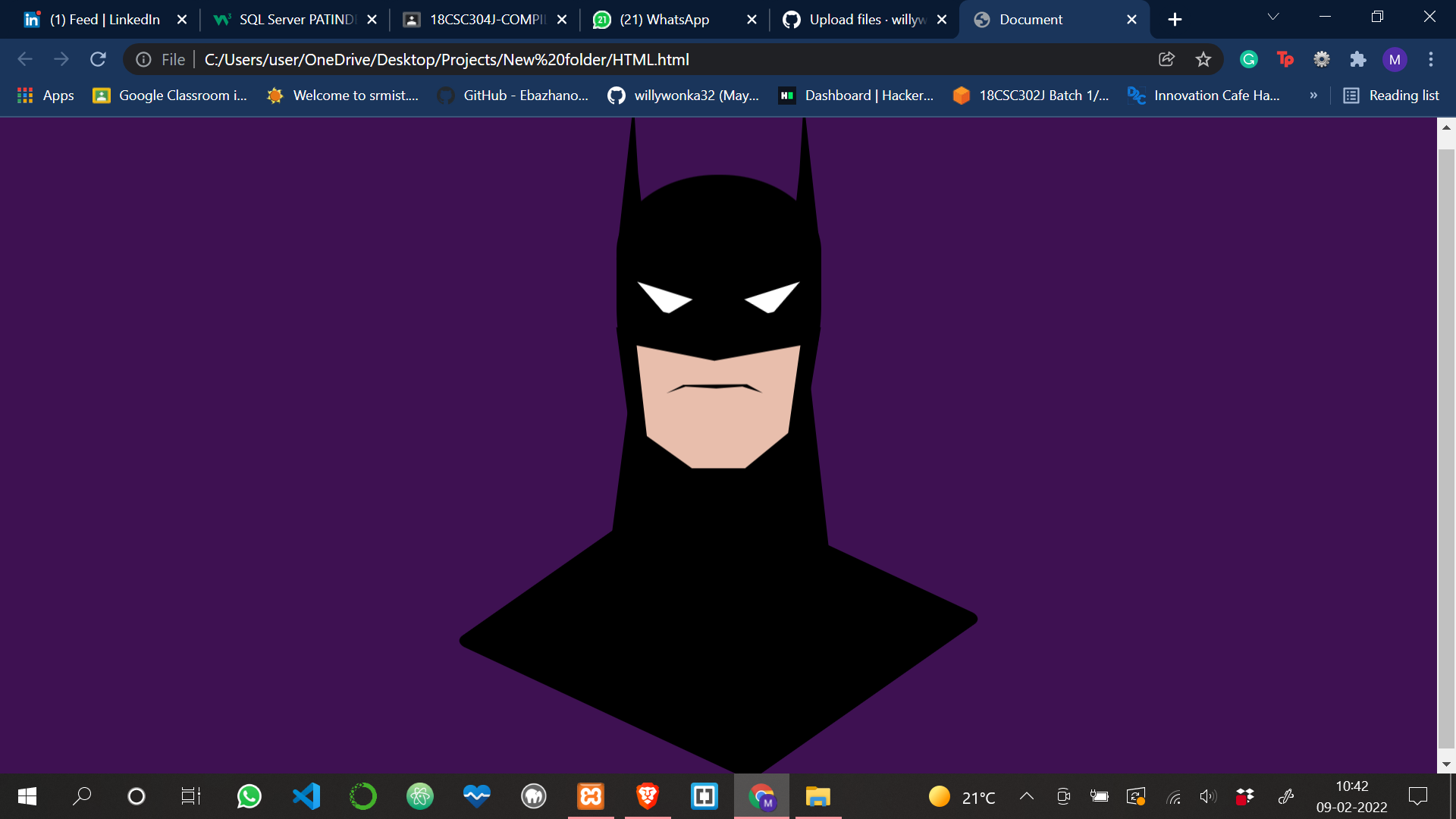Click the page info icon in address bar

pyautogui.click(x=143, y=59)
